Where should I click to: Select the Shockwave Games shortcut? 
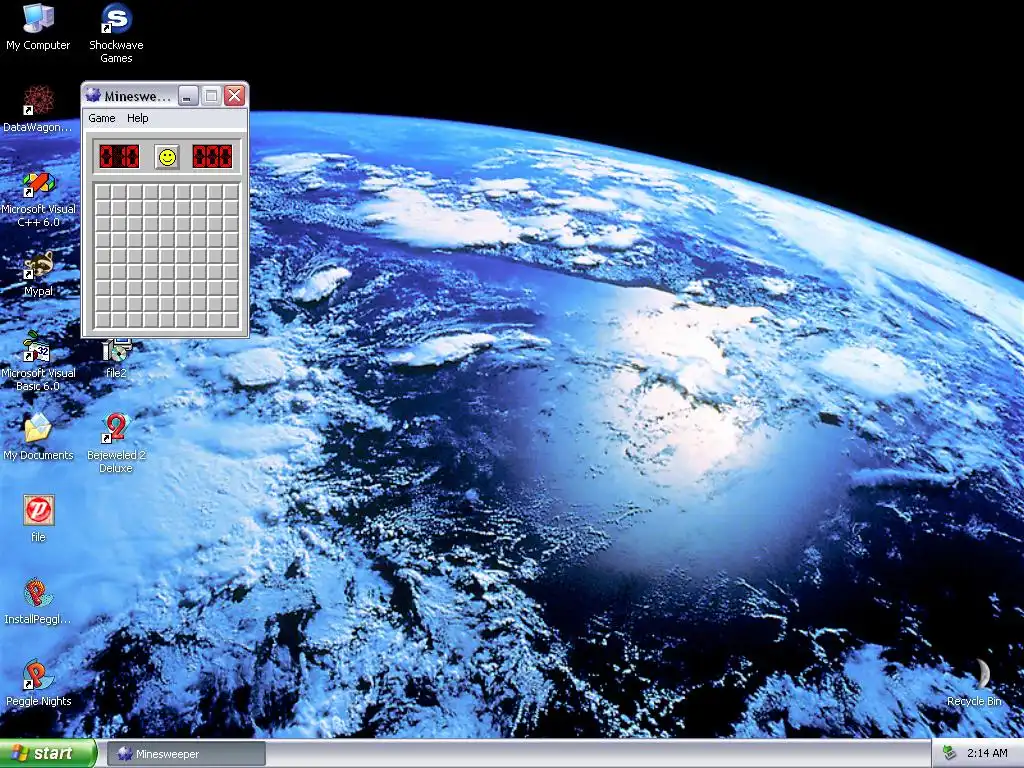tap(116, 33)
